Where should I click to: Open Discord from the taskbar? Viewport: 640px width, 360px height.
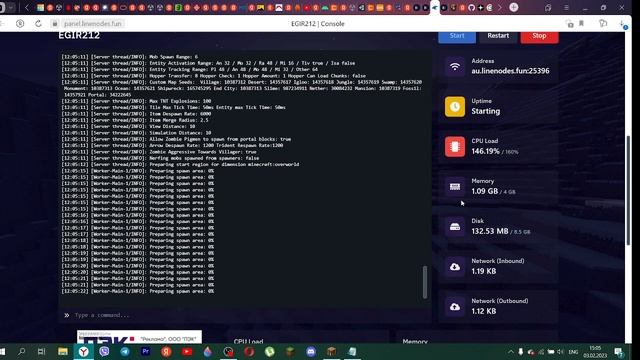(x=311, y=351)
